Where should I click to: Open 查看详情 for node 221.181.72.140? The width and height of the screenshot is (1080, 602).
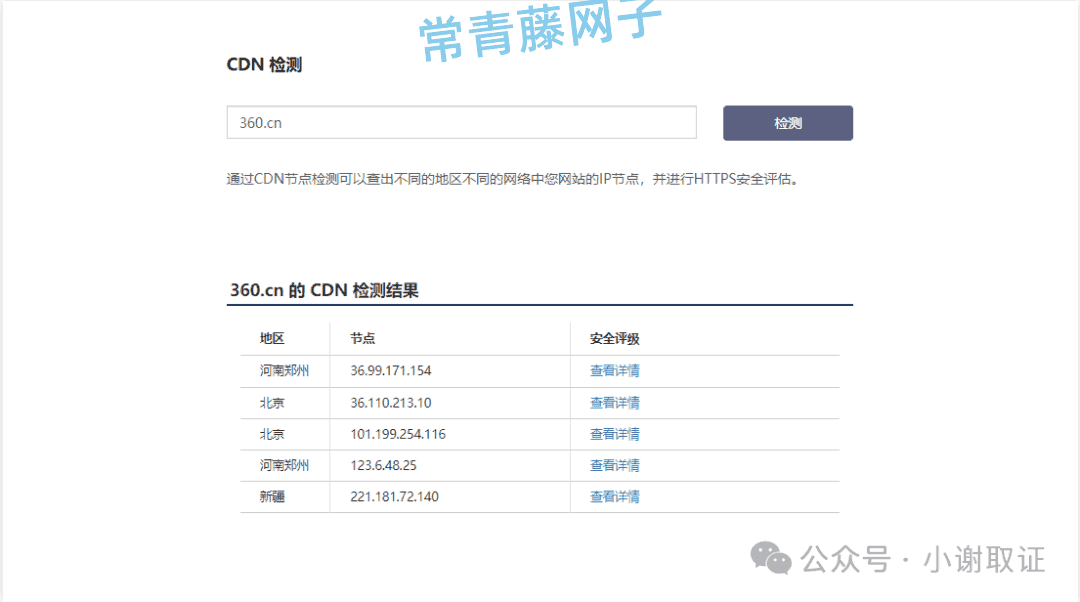[x=614, y=497]
